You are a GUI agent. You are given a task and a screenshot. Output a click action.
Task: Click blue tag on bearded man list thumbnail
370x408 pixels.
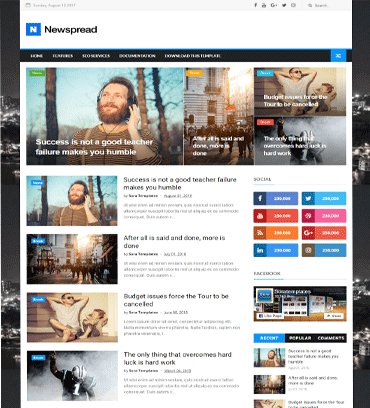(x=38, y=183)
